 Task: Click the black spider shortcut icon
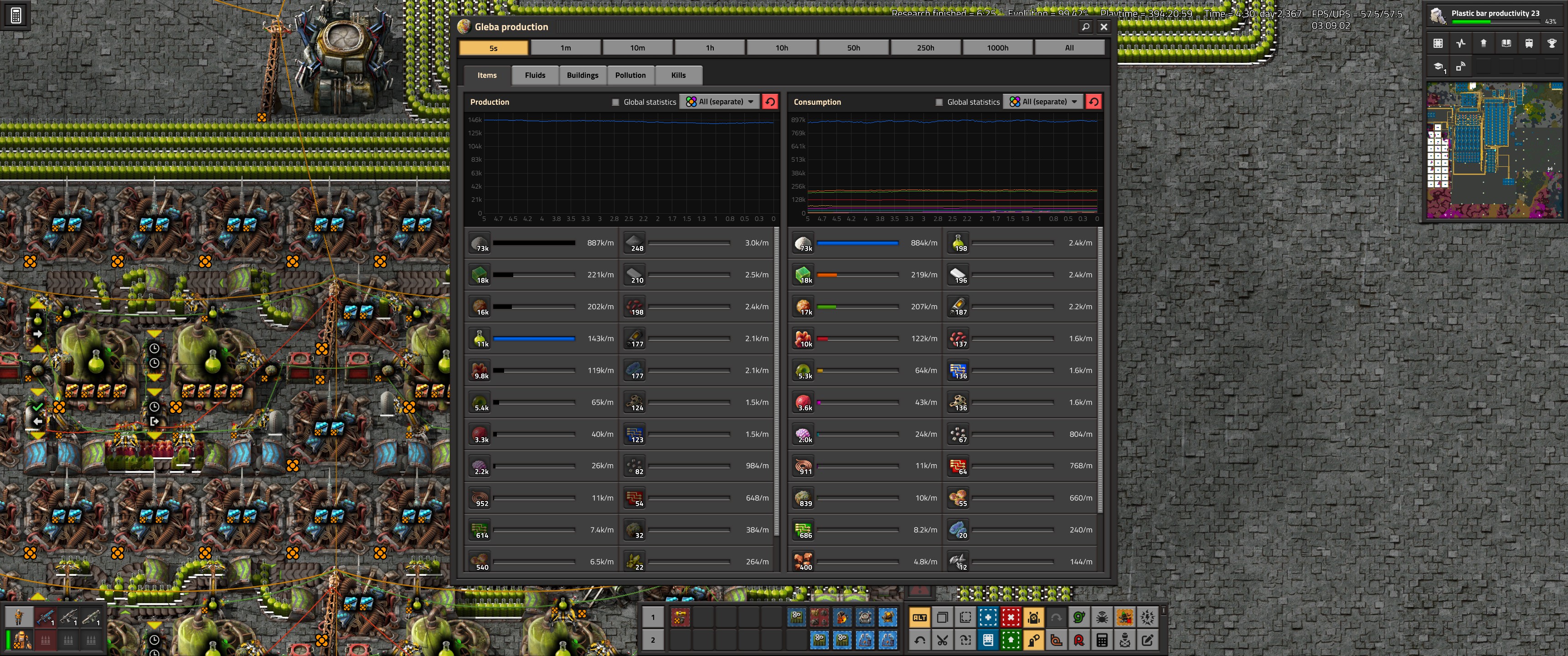[x=1102, y=618]
